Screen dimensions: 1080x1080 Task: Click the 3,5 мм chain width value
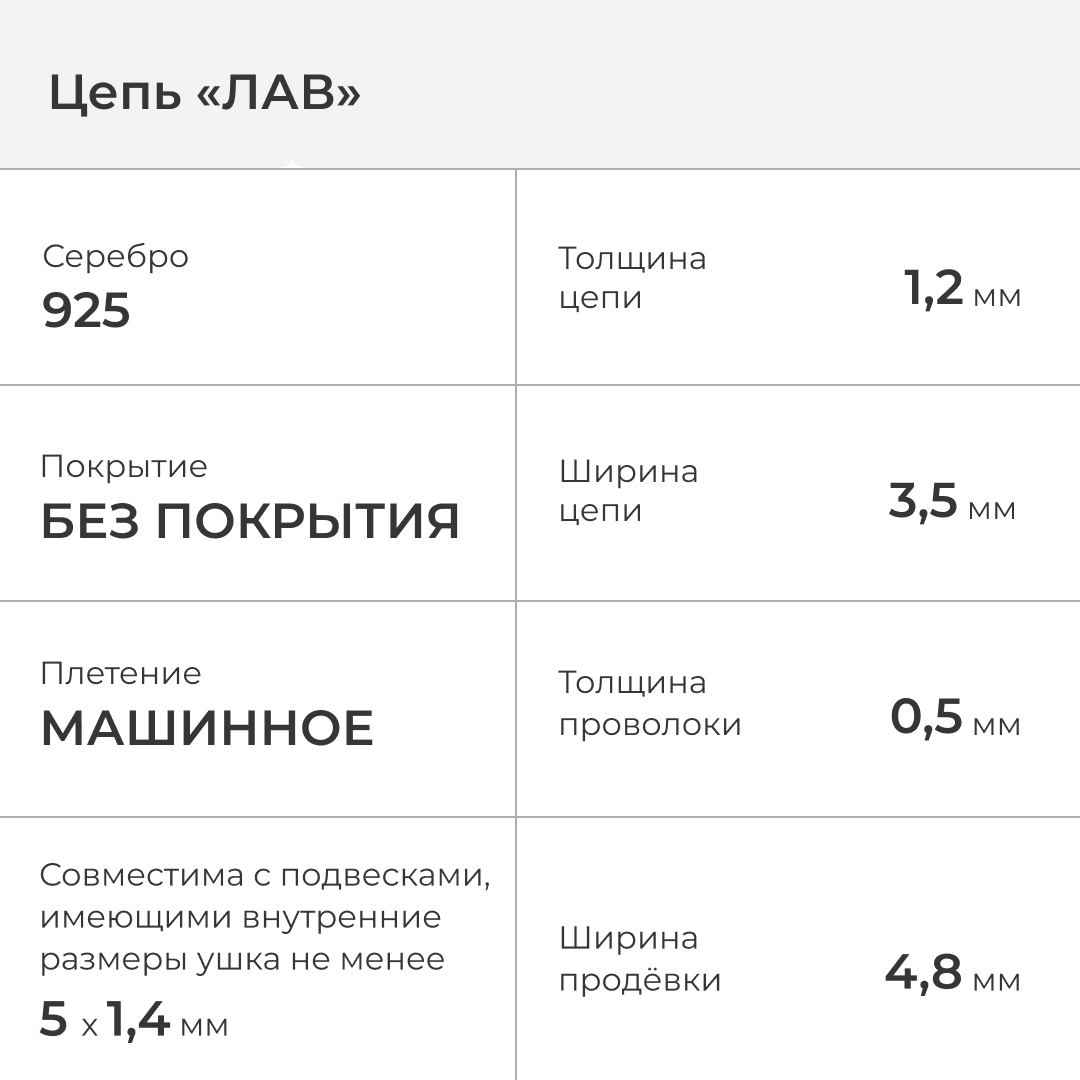(951, 502)
